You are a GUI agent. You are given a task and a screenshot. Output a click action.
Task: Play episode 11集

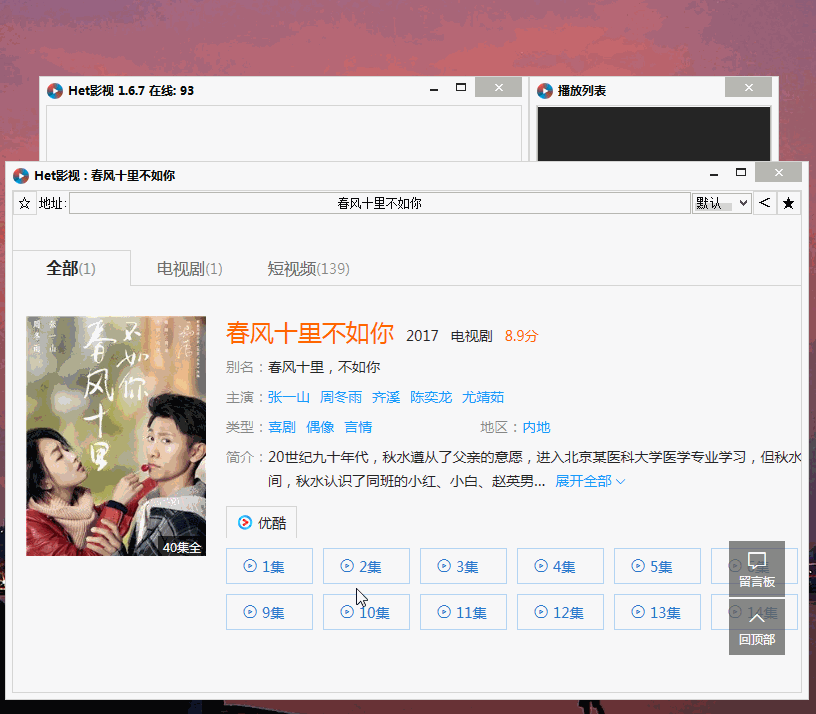pyautogui.click(x=463, y=612)
